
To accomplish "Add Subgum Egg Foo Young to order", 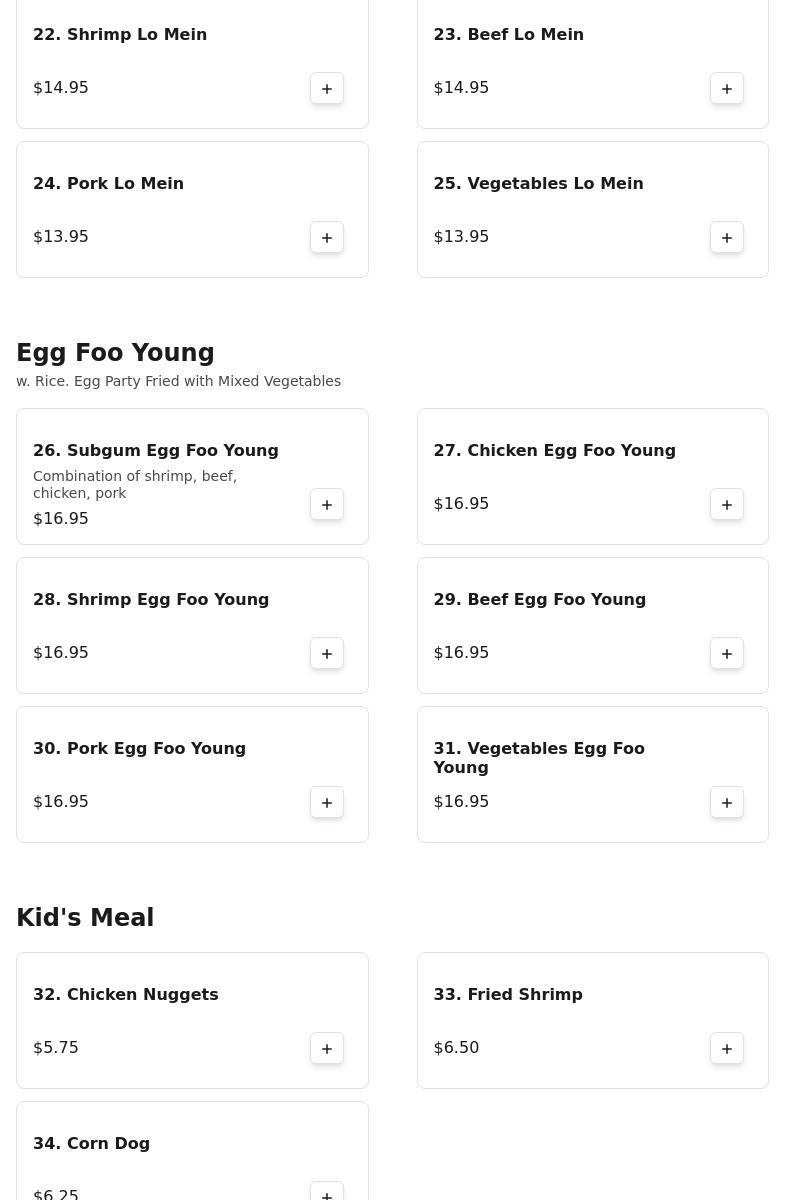I will coord(327,504).
